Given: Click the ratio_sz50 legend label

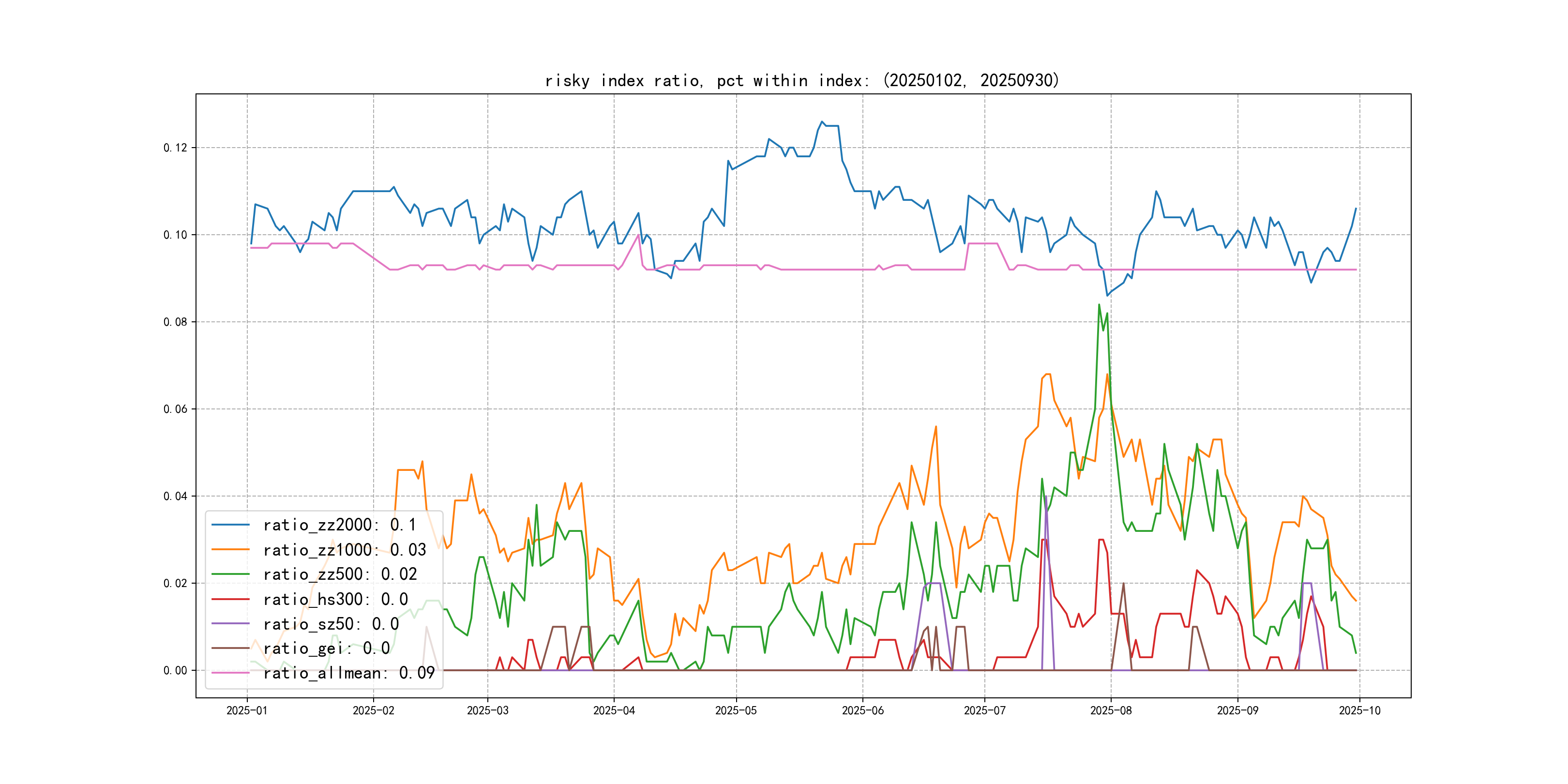Looking at the screenshot, I should pyautogui.click(x=331, y=624).
